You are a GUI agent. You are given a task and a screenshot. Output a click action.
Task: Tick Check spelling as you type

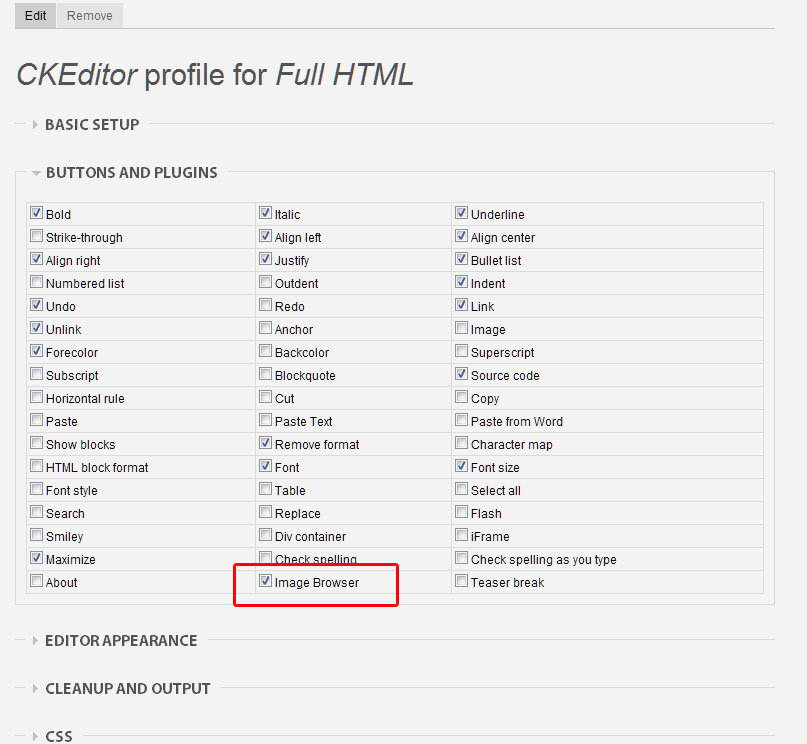pyautogui.click(x=462, y=558)
